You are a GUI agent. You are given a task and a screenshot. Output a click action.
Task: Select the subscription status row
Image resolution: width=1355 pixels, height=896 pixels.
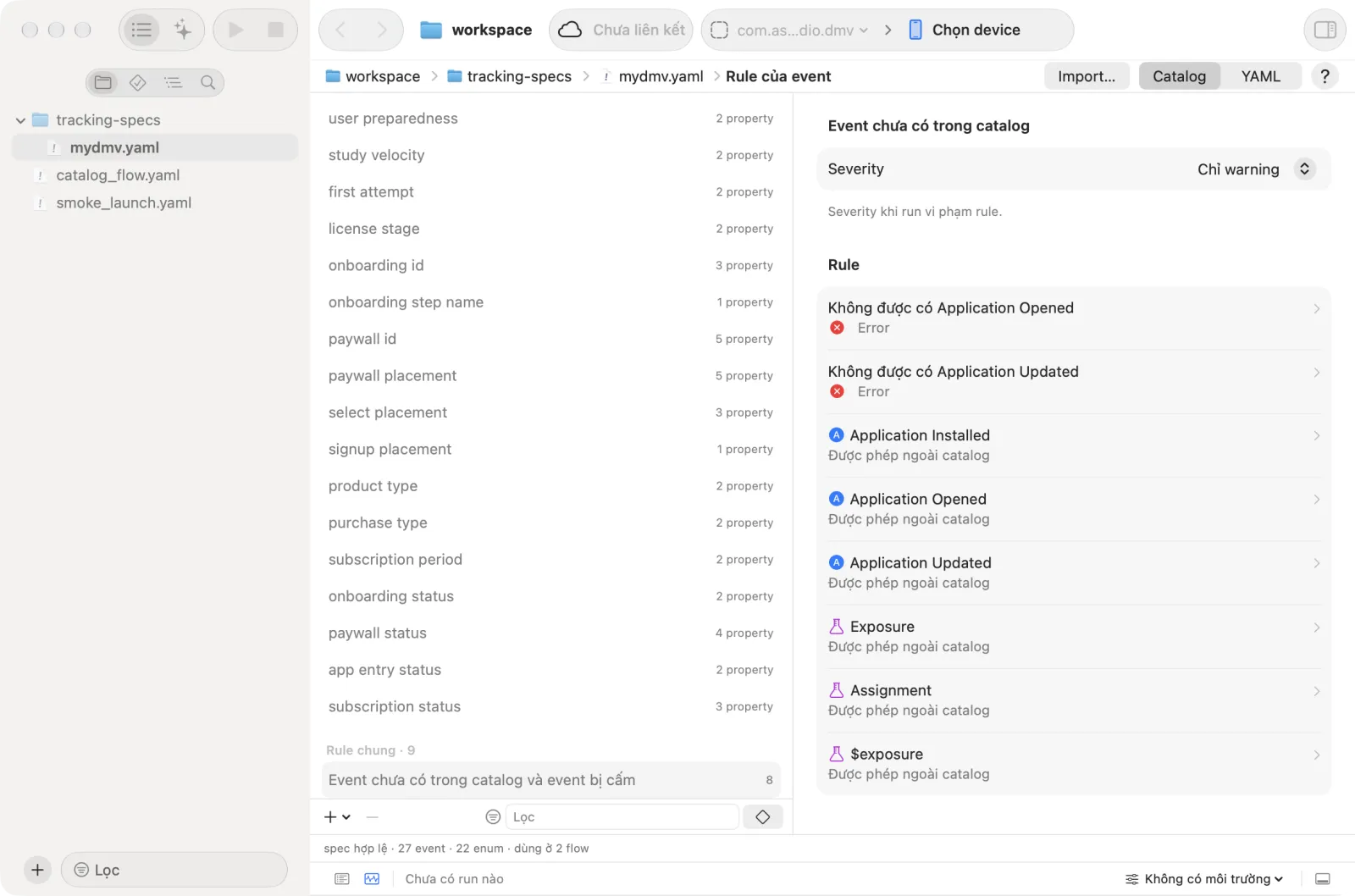tap(550, 707)
